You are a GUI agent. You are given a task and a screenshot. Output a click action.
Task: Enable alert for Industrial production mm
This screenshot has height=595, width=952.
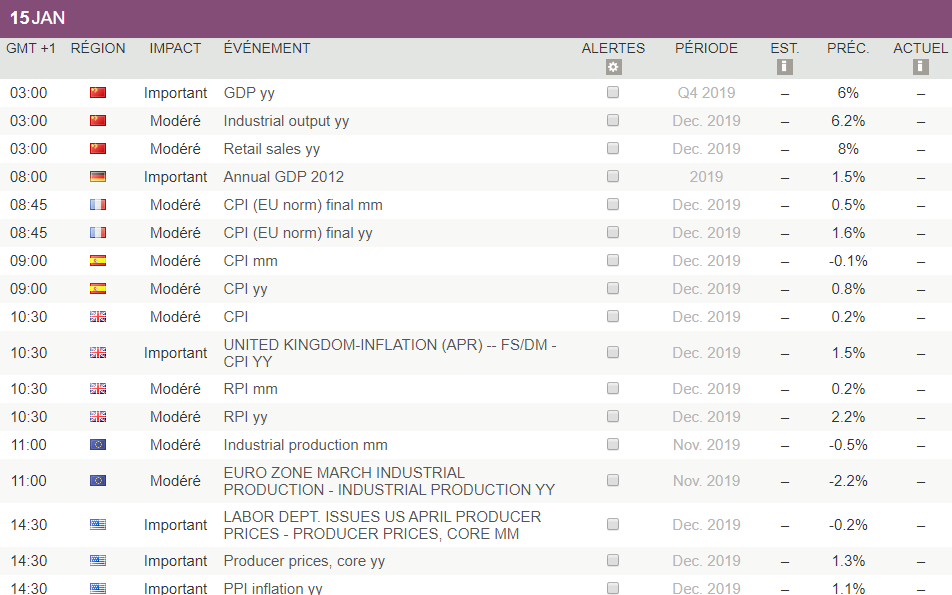613,444
